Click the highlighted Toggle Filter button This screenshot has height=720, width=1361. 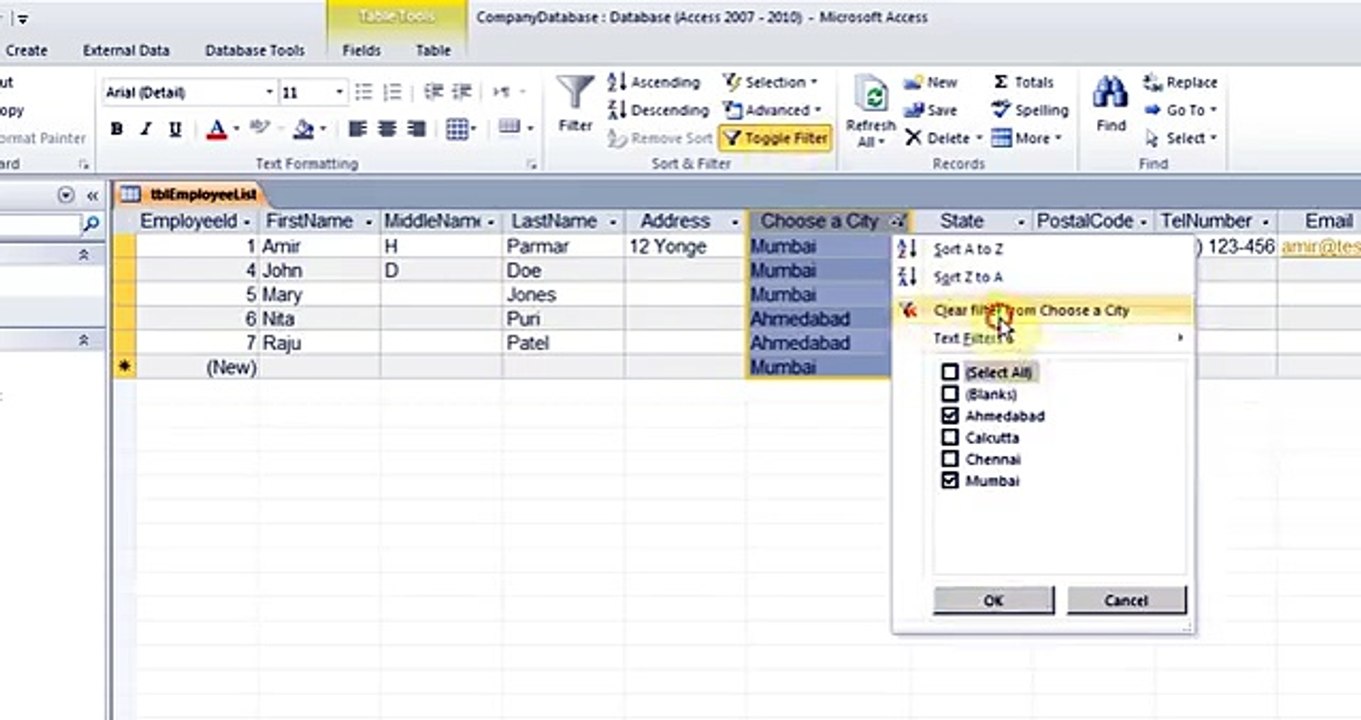click(x=775, y=138)
